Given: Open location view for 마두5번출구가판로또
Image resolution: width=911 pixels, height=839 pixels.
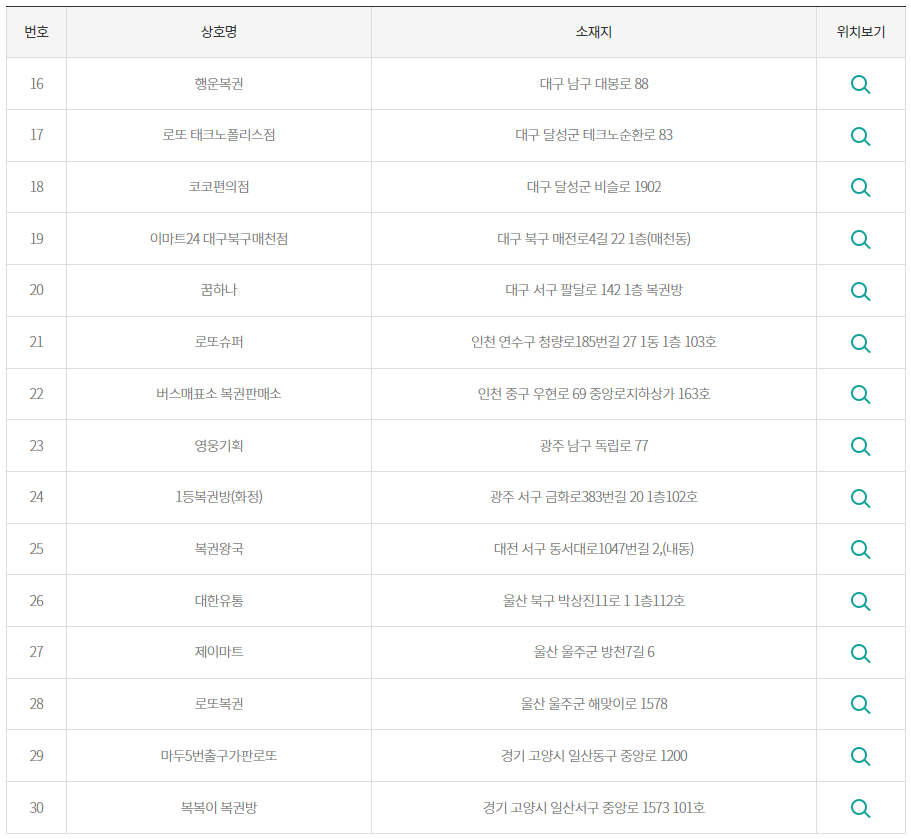Looking at the screenshot, I should coord(860,756).
